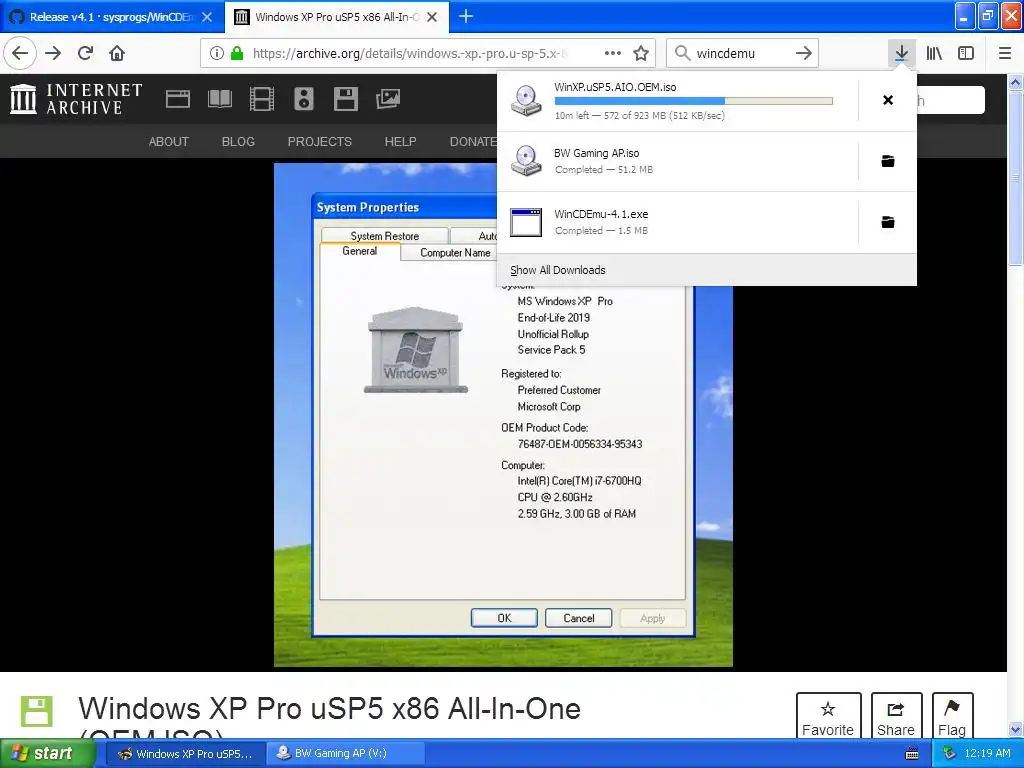Click the WinXP.uSP5.AIO.OEM.iso download entry
This screenshot has width=1024, height=768.
coord(678,101)
